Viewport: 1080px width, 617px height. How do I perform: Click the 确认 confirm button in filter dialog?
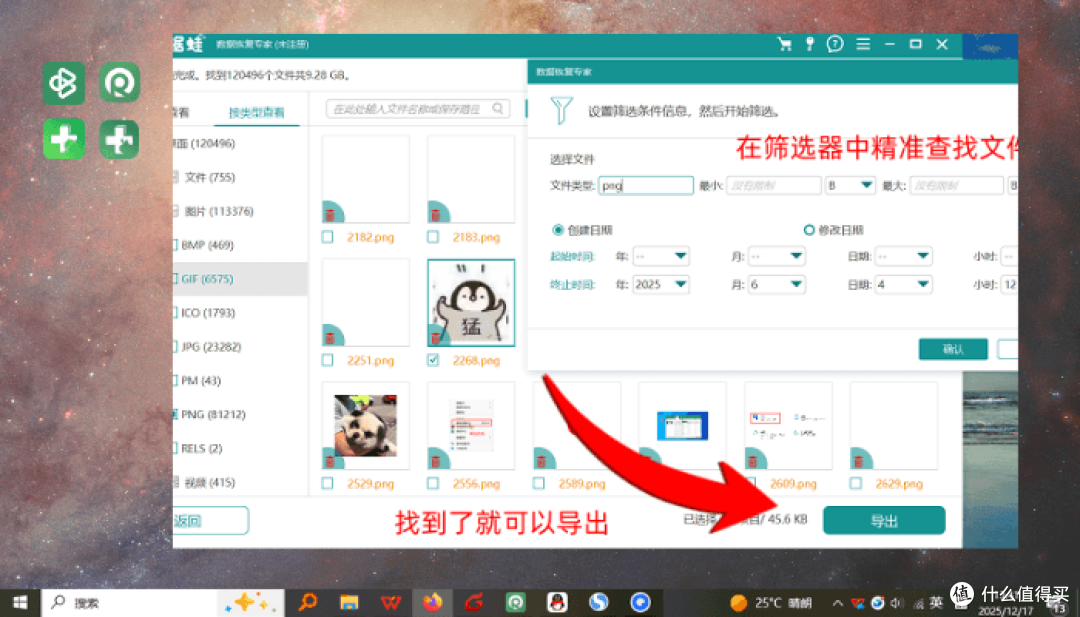click(x=953, y=349)
